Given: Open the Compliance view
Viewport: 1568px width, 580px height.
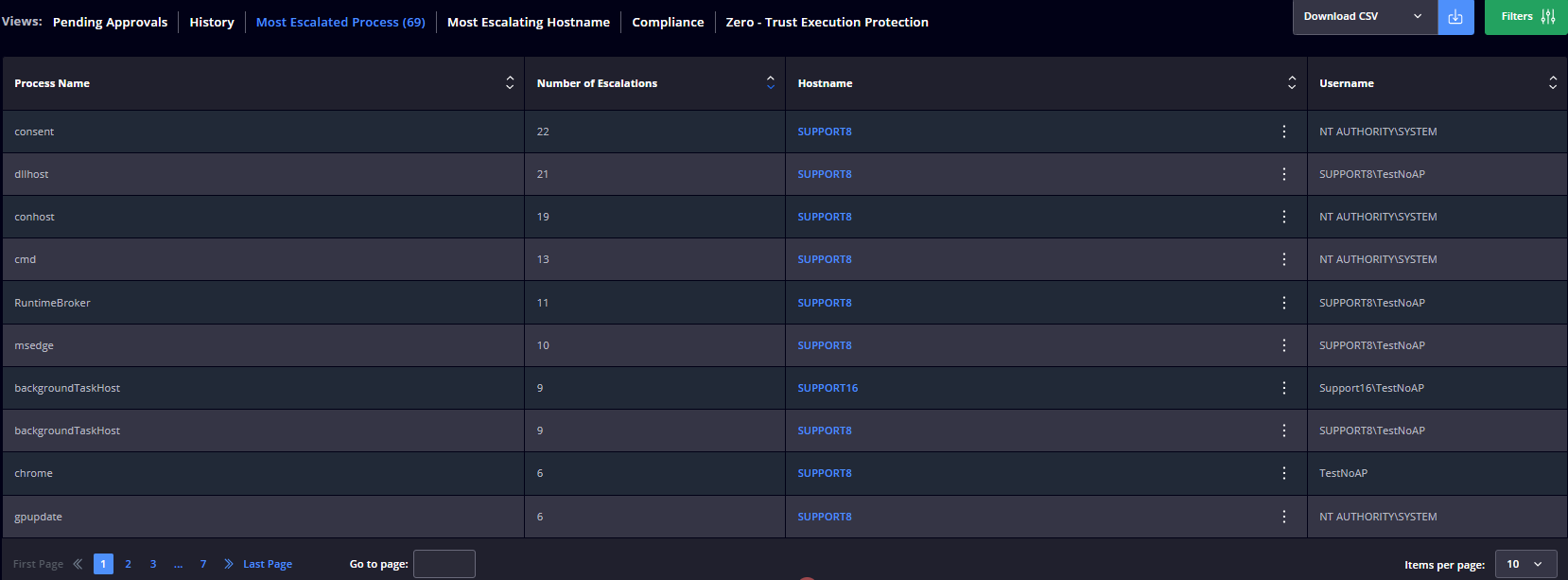Looking at the screenshot, I should 668,22.
